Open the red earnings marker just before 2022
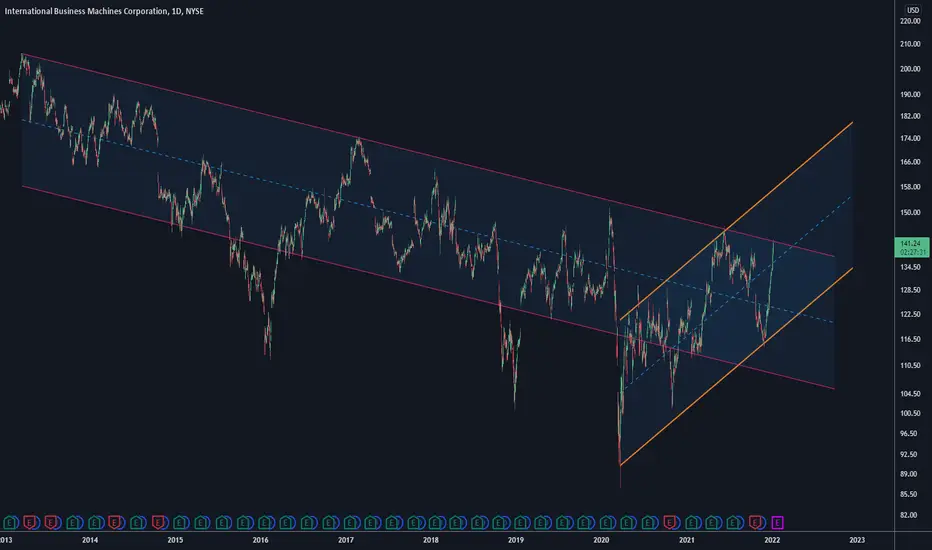This screenshot has width=932, height=550. (754, 523)
